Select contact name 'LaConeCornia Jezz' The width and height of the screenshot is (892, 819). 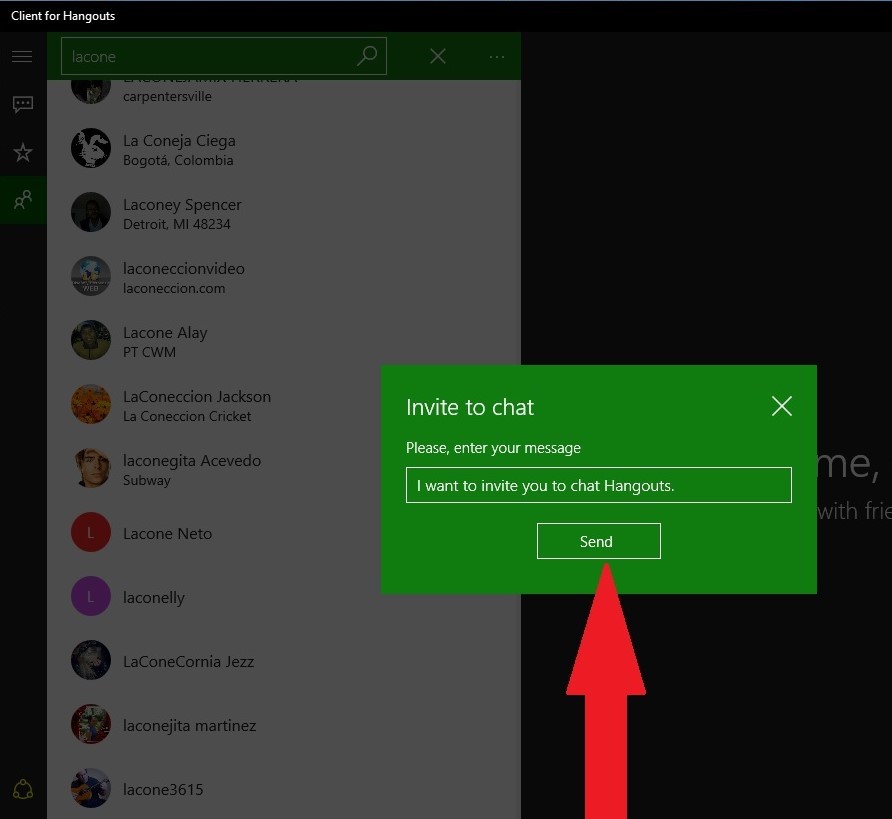188,661
